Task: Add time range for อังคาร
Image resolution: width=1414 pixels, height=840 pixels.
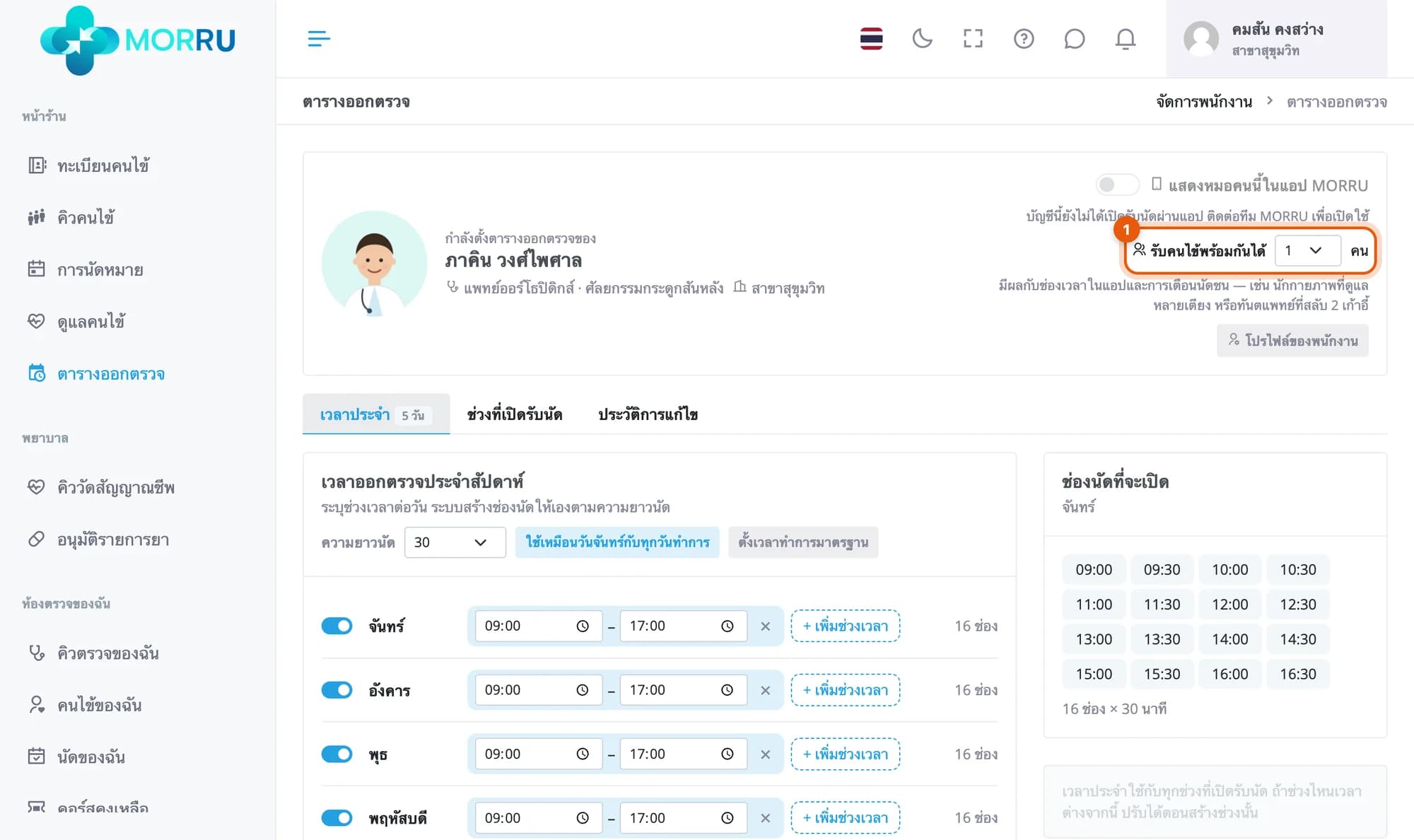Action: tap(846, 690)
